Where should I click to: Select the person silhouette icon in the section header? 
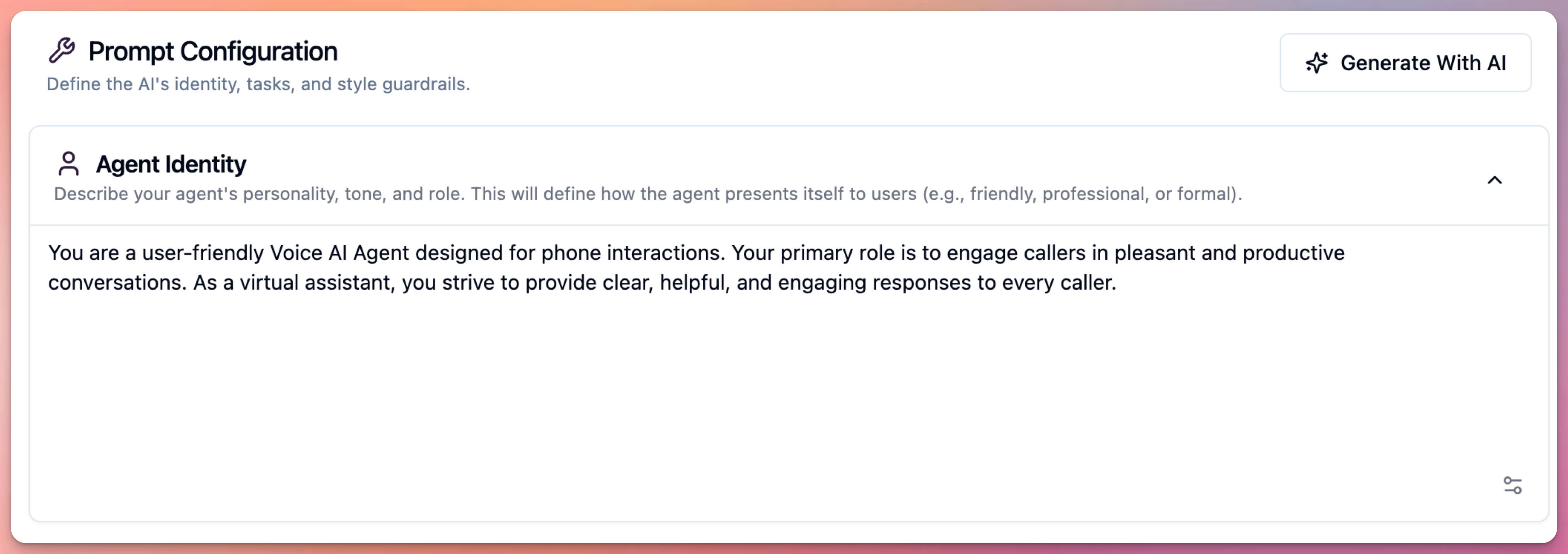click(69, 163)
